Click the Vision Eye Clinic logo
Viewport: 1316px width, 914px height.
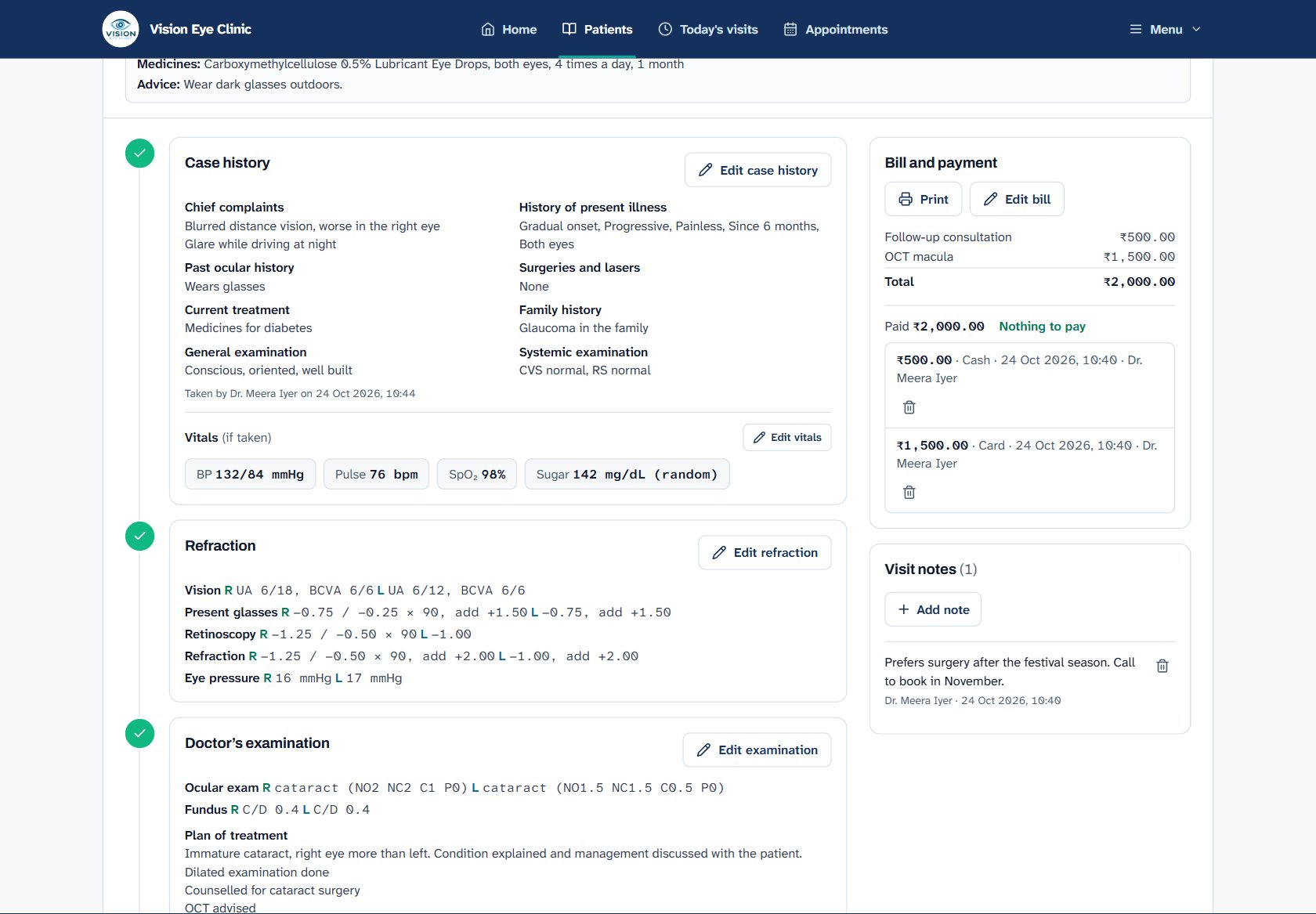click(x=121, y=29)
